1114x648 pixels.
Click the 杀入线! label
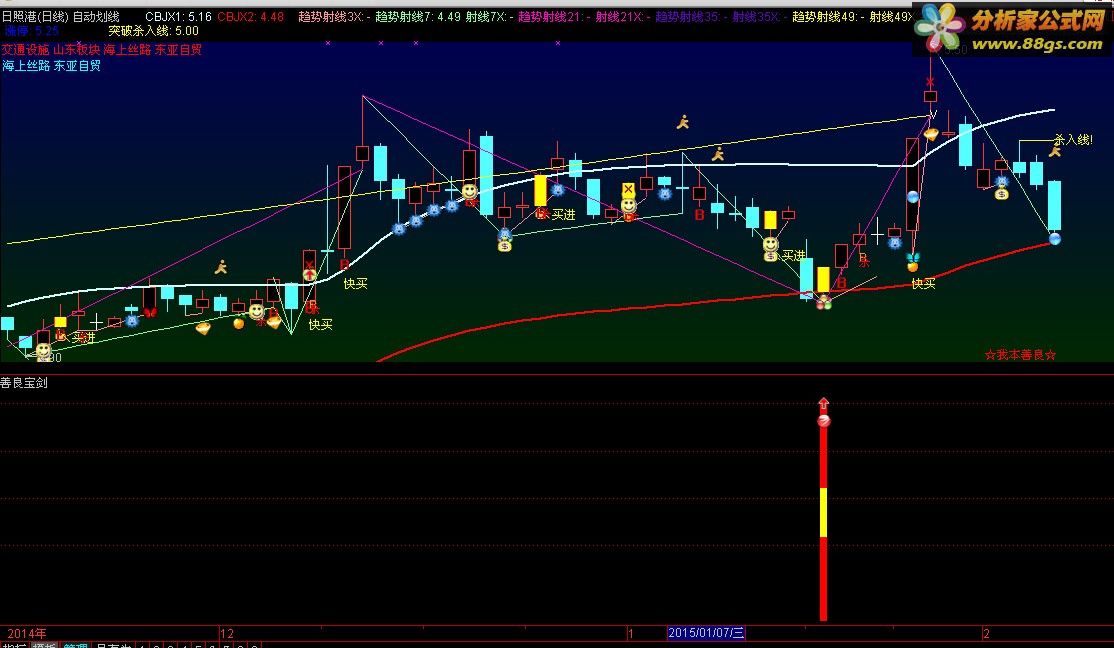1073,139
